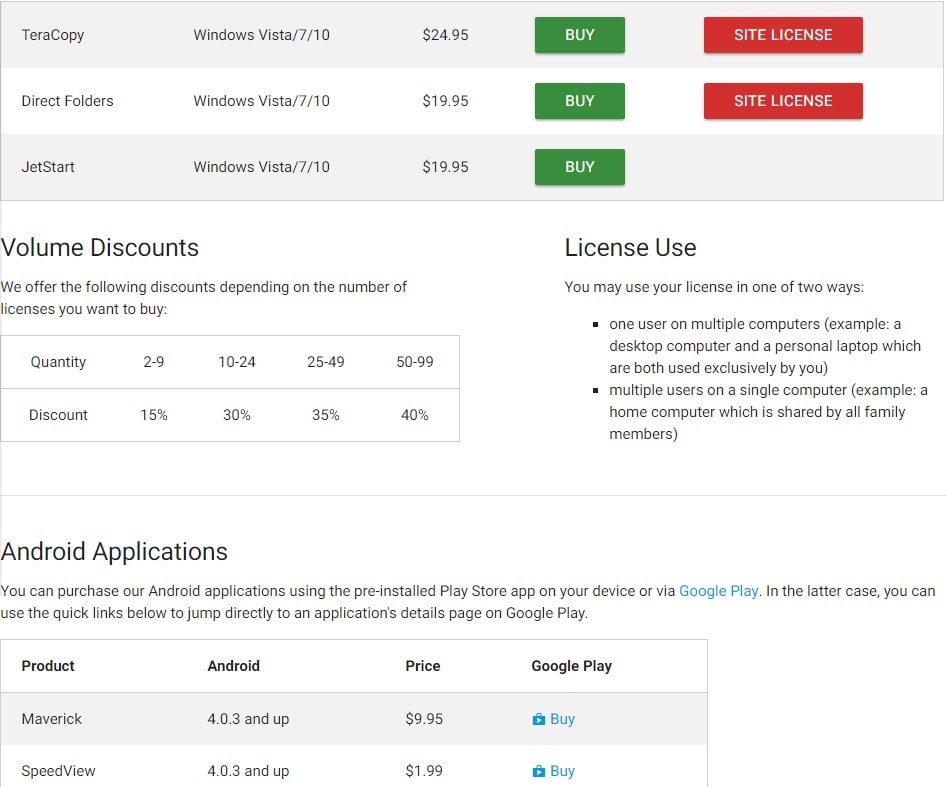This screenshot has width=946, height=787.
Task: Click the 50-99 quantity cell
Action: [x=414, y=362]
